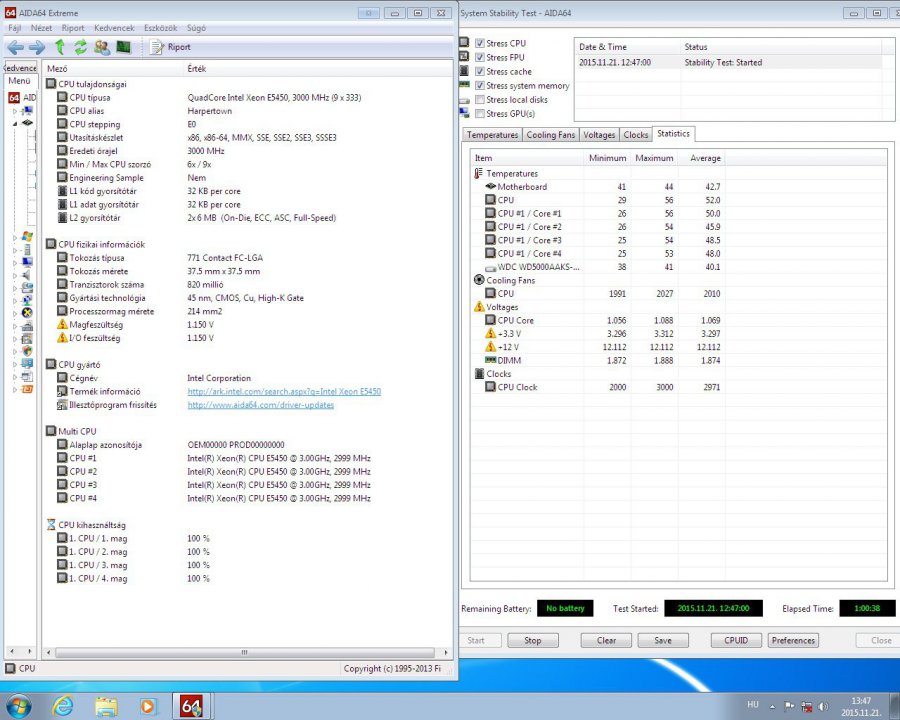The image size is (900, 720).
Task: Refresh the page using the green arrows icon
Action: (x=80, y=47)
